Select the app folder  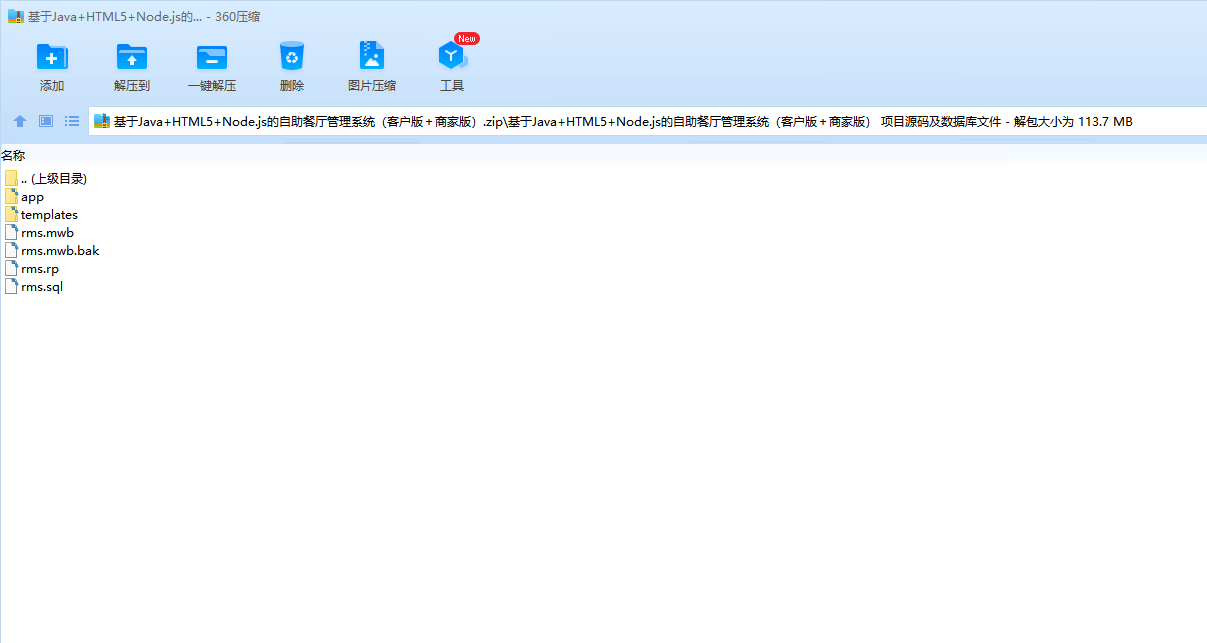coord(24,196)
